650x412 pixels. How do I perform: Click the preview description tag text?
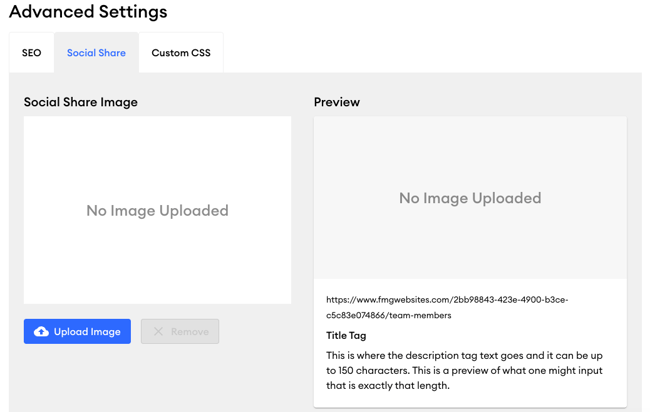(464, 370)
